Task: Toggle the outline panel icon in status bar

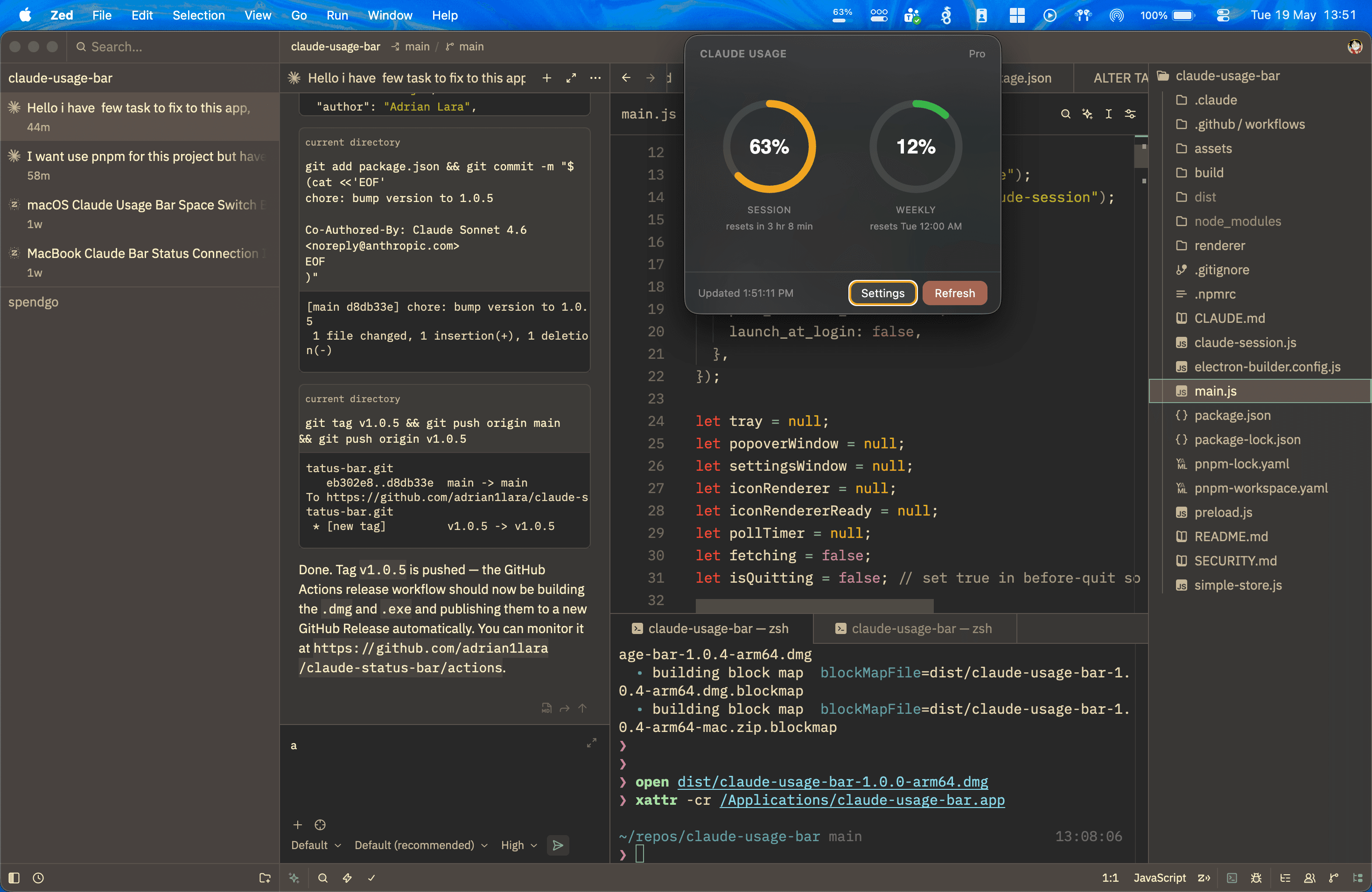Action: tap(1285, 878)
